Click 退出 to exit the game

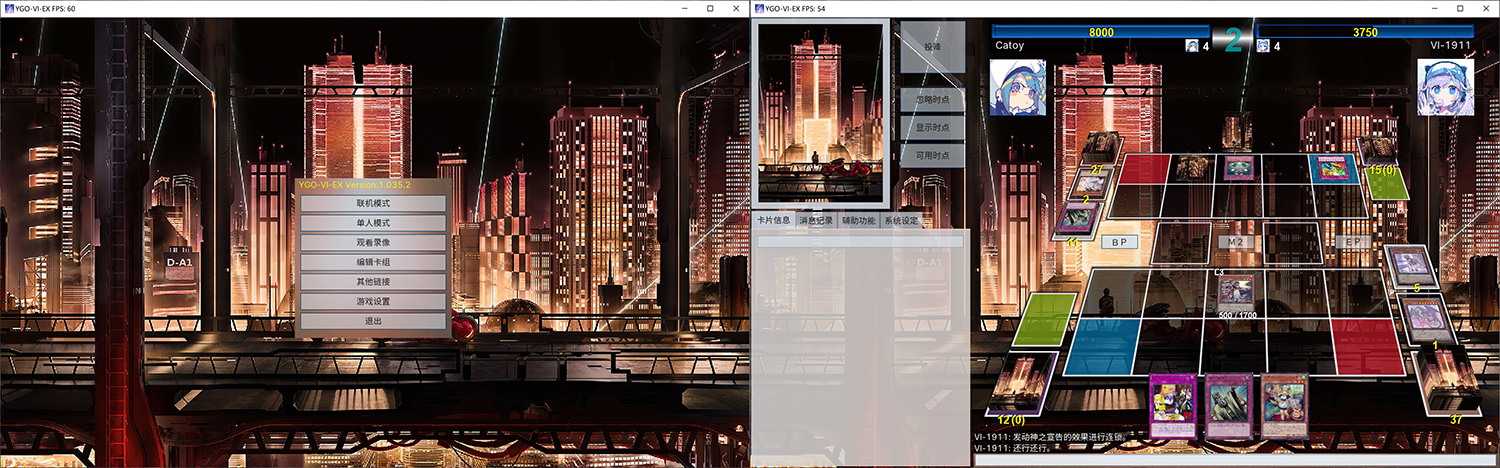(x=373, y=321)
